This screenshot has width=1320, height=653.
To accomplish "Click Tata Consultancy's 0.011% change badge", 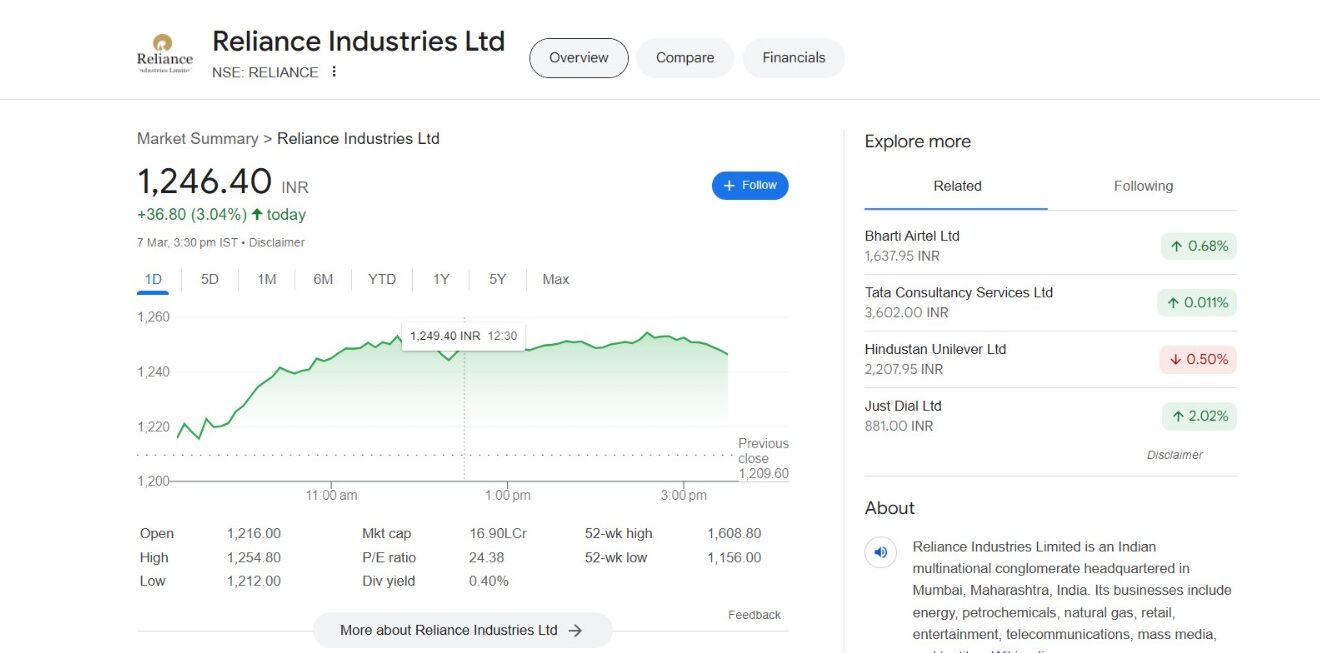I will 1197,303.
